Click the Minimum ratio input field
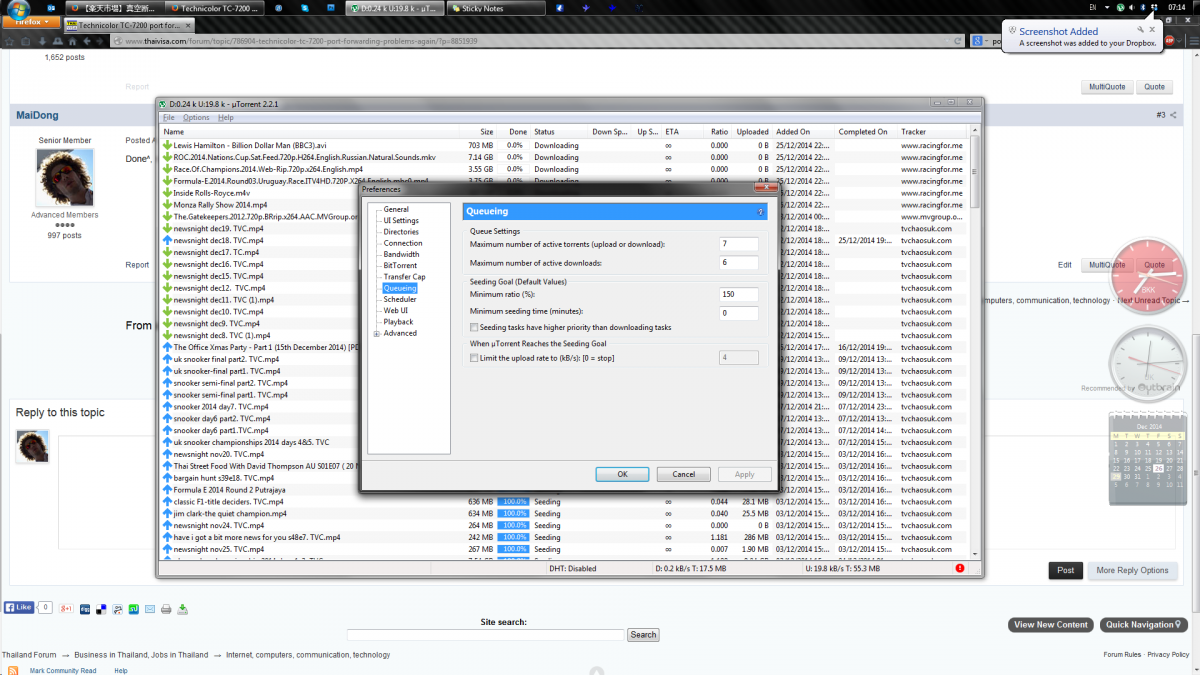Image resolution: width=1200 pixels, height=675 pixels. tap(738, 294)
